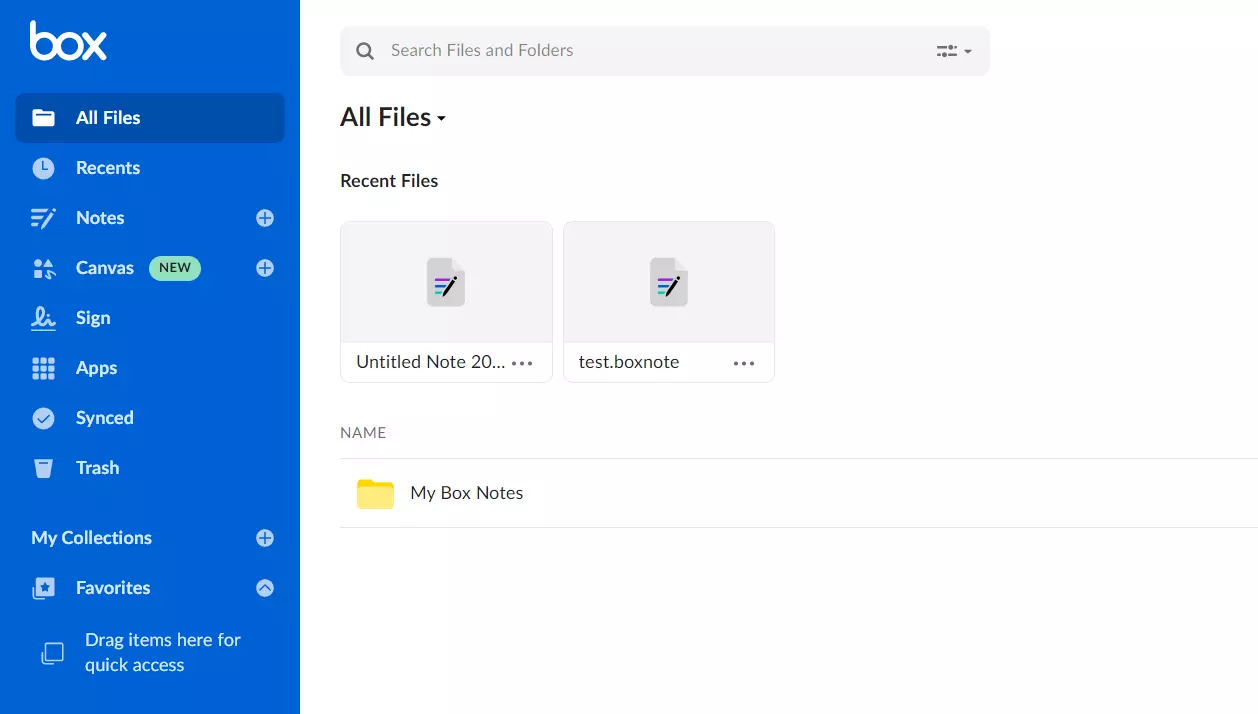The image size is (1258, 714).
Task: Open the Apps section
Action: point(96,368)
